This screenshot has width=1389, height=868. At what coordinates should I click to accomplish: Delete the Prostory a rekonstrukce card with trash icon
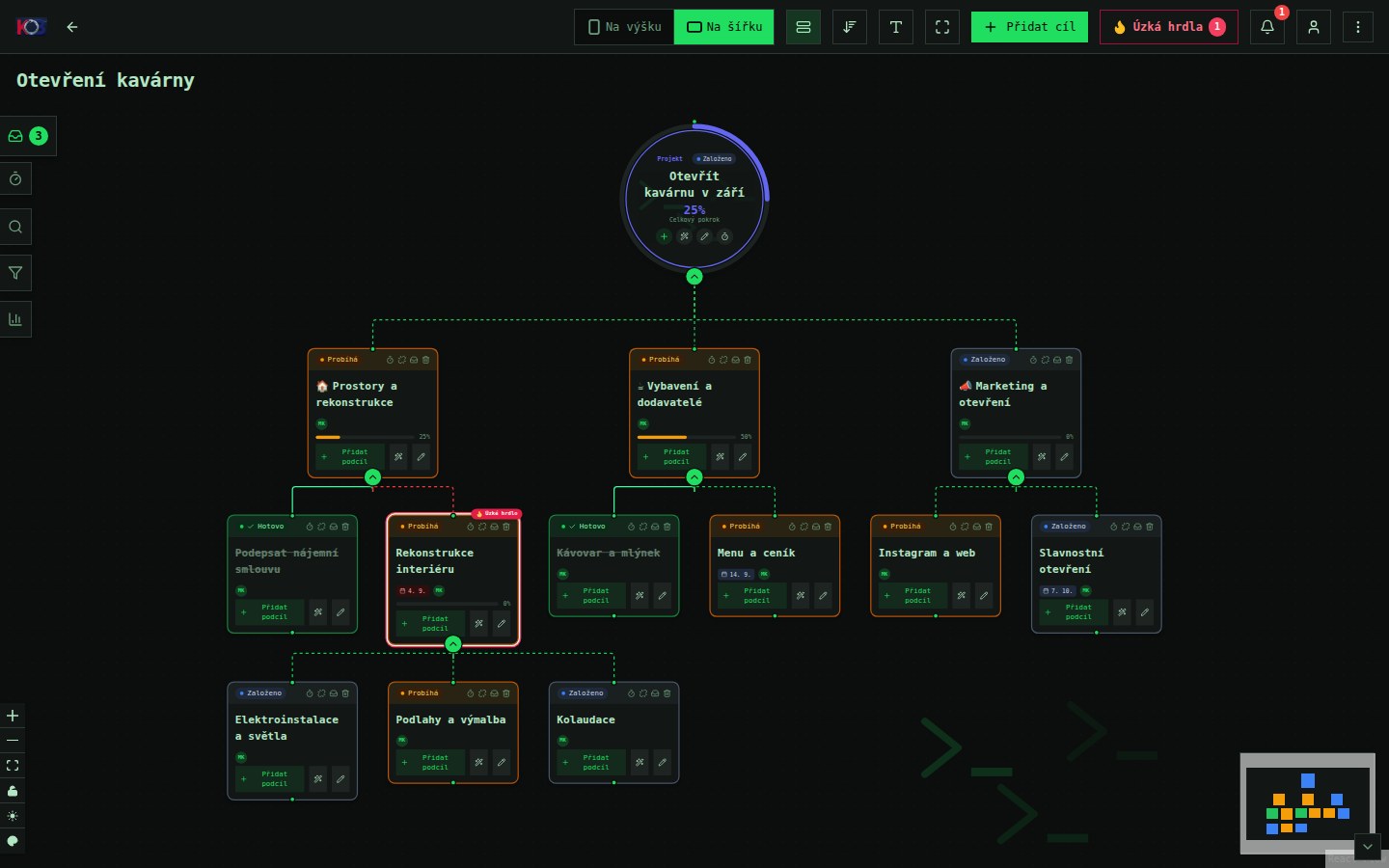(426, 360)
